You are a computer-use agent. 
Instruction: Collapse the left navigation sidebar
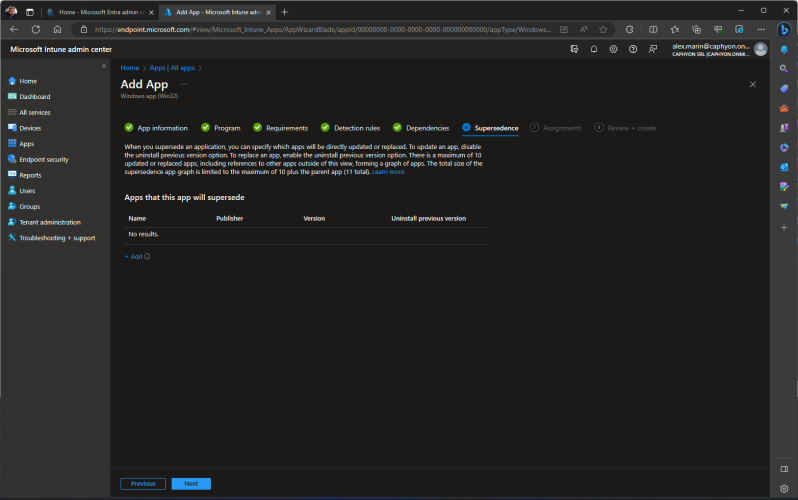(104, 66)
